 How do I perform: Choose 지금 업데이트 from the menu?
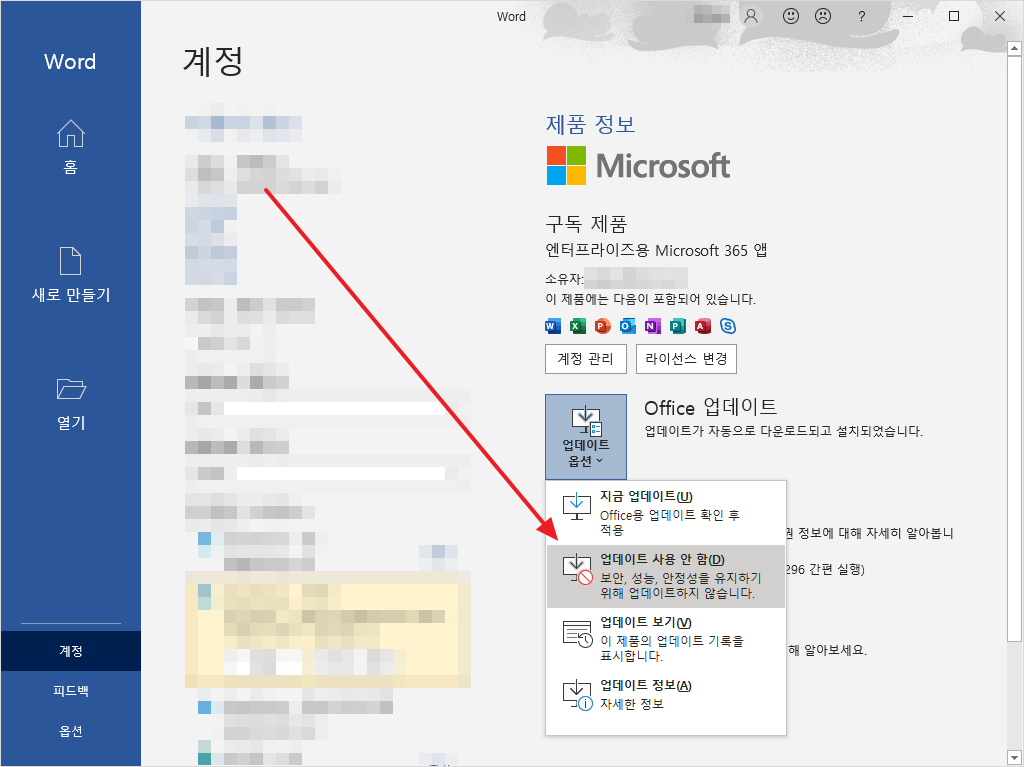(x=665, y=513)
